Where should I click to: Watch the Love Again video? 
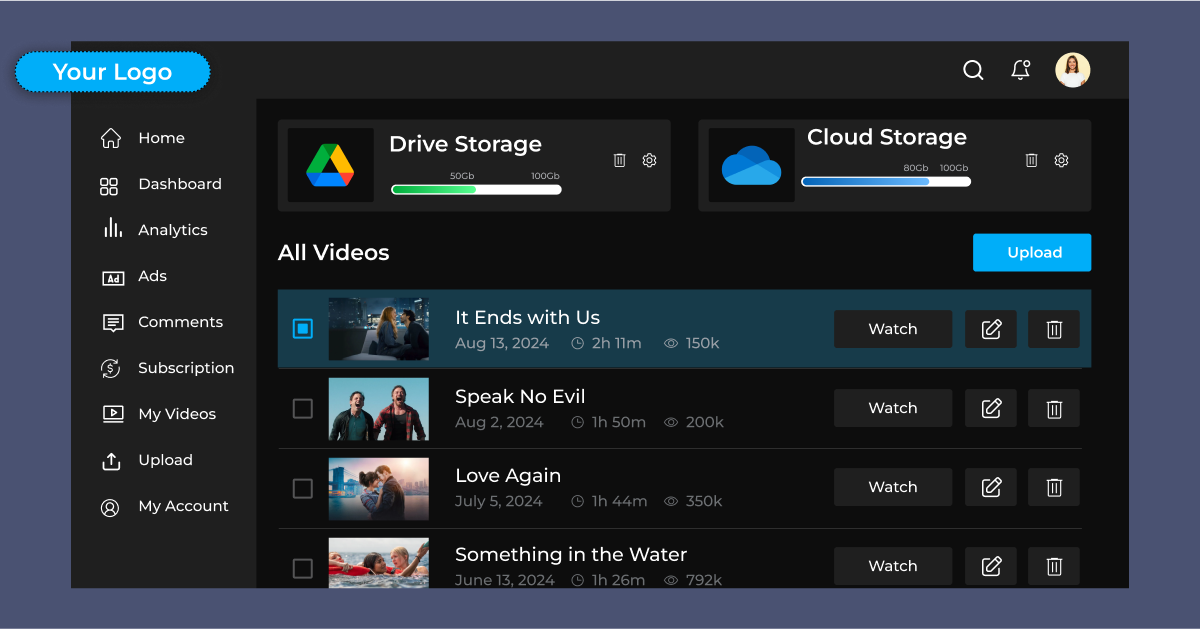[x=892, y=487]
